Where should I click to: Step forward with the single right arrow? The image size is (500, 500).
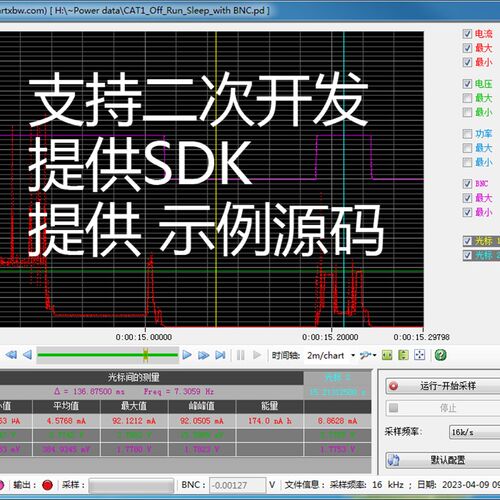click(x=187, y=355)
